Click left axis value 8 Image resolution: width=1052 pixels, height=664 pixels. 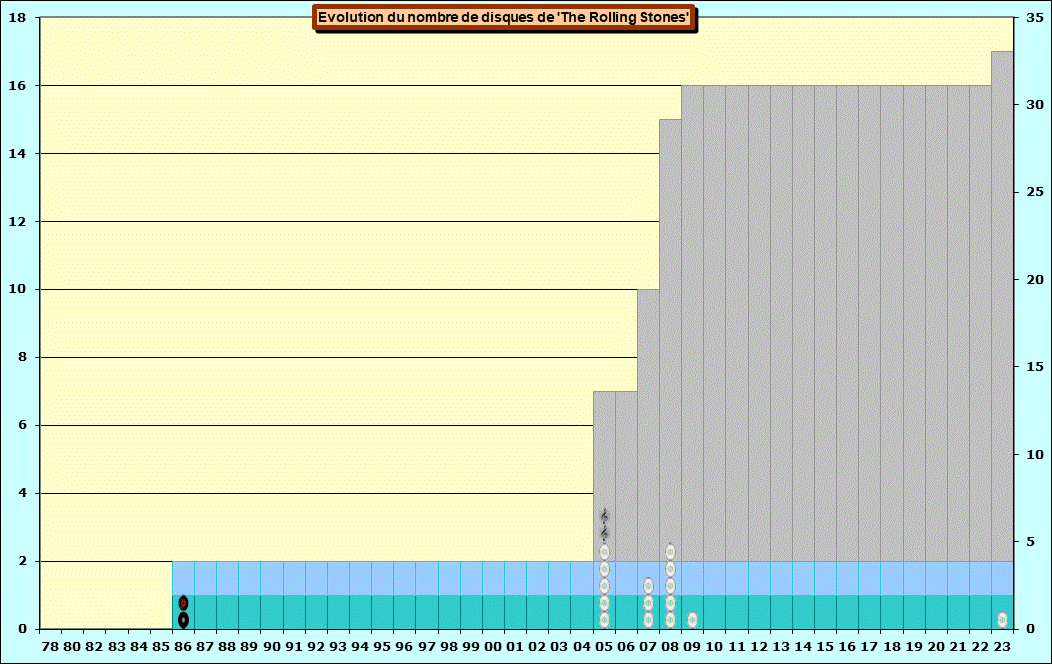[23, 357]
